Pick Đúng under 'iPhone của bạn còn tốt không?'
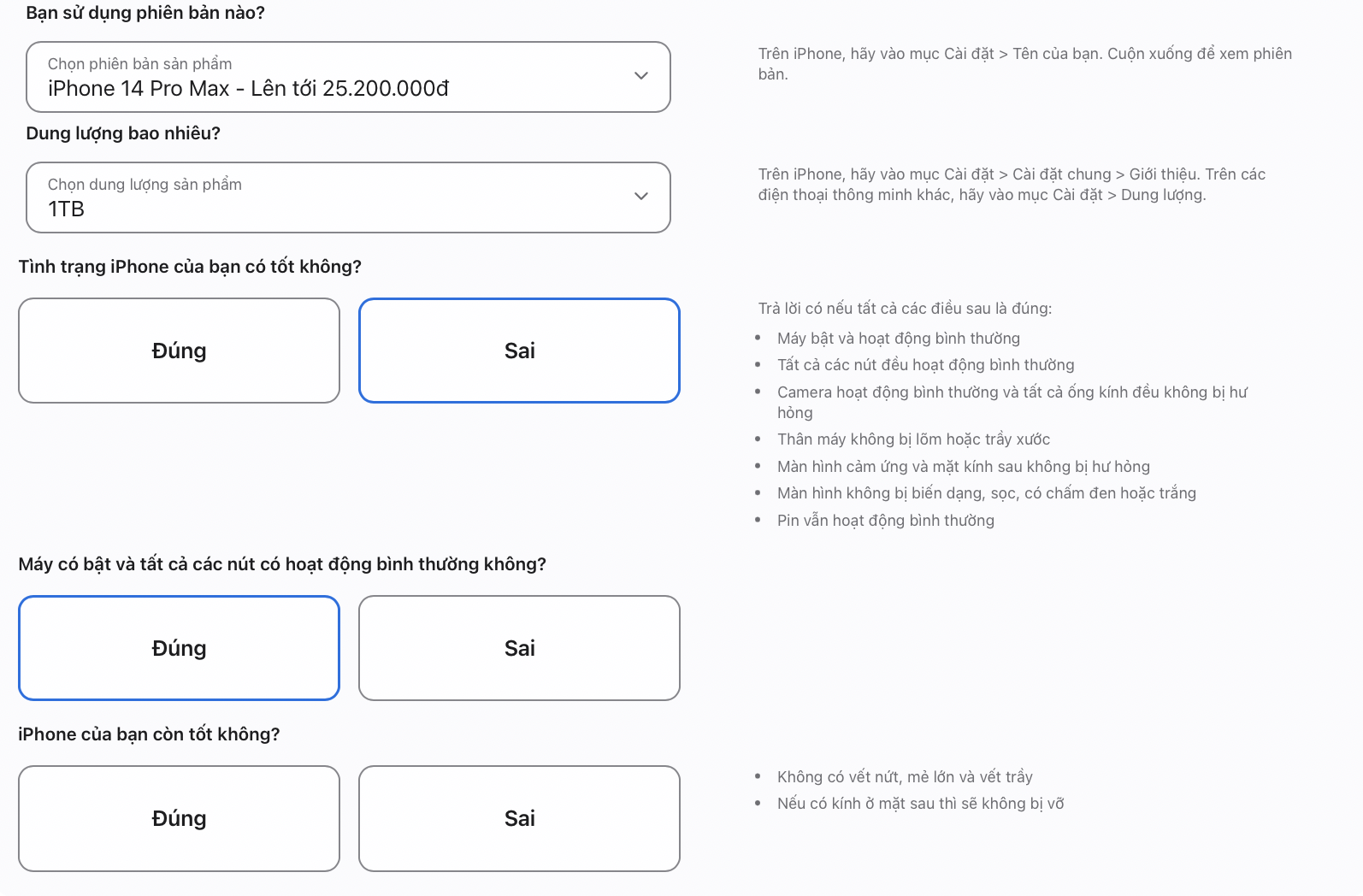This screenshot has height=896, width=1363. click(179, 818)
